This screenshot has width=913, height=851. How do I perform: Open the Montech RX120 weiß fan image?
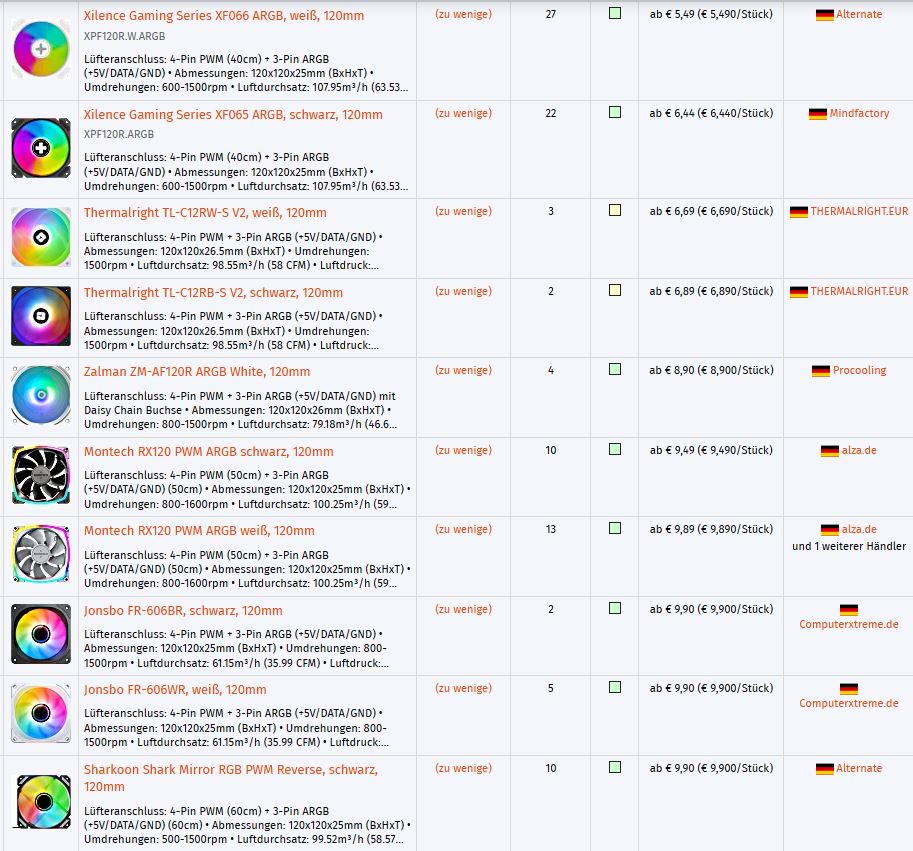coord(41,554)
